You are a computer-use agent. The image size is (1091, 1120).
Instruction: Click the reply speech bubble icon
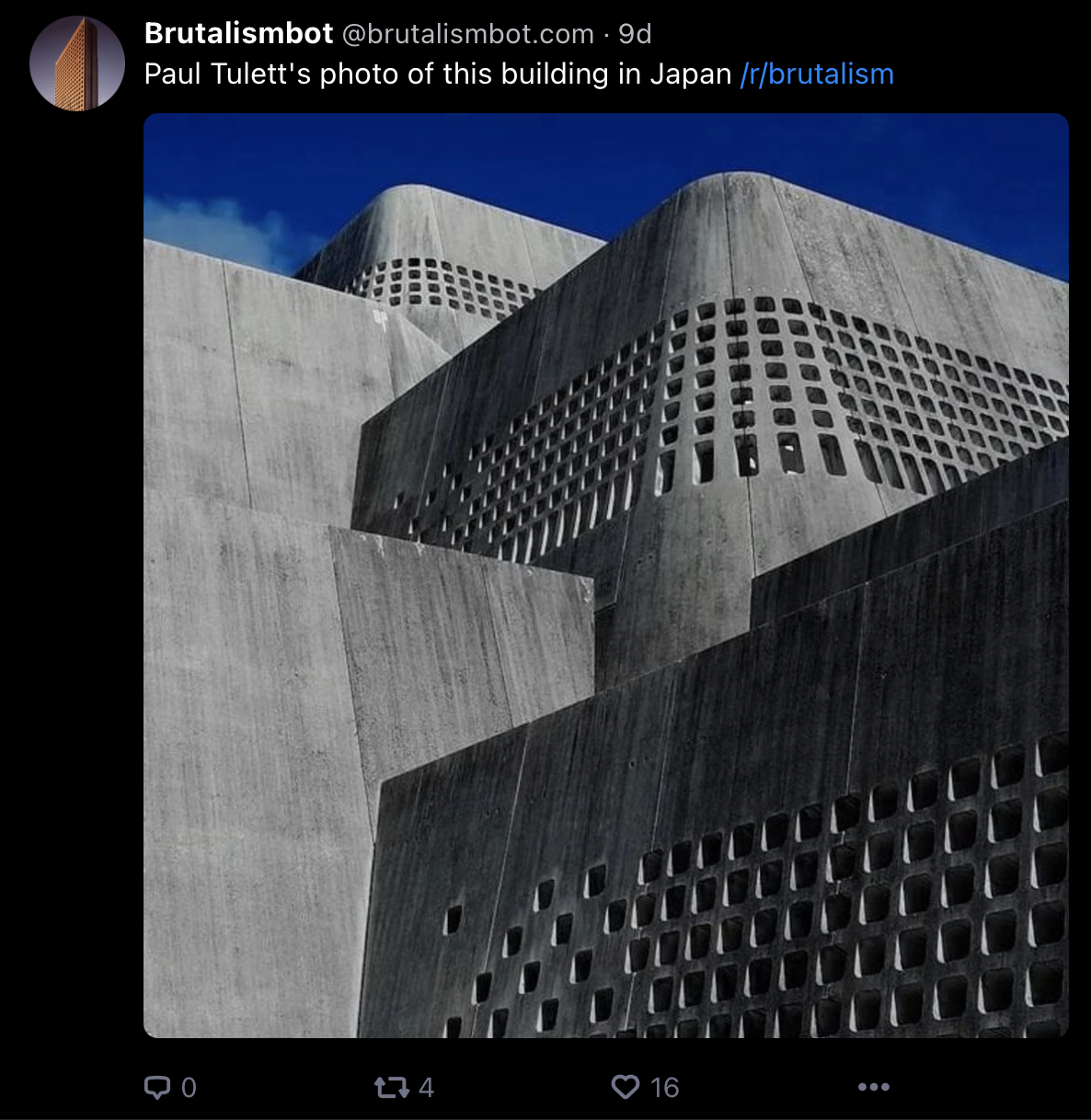tap(157, 1088)
